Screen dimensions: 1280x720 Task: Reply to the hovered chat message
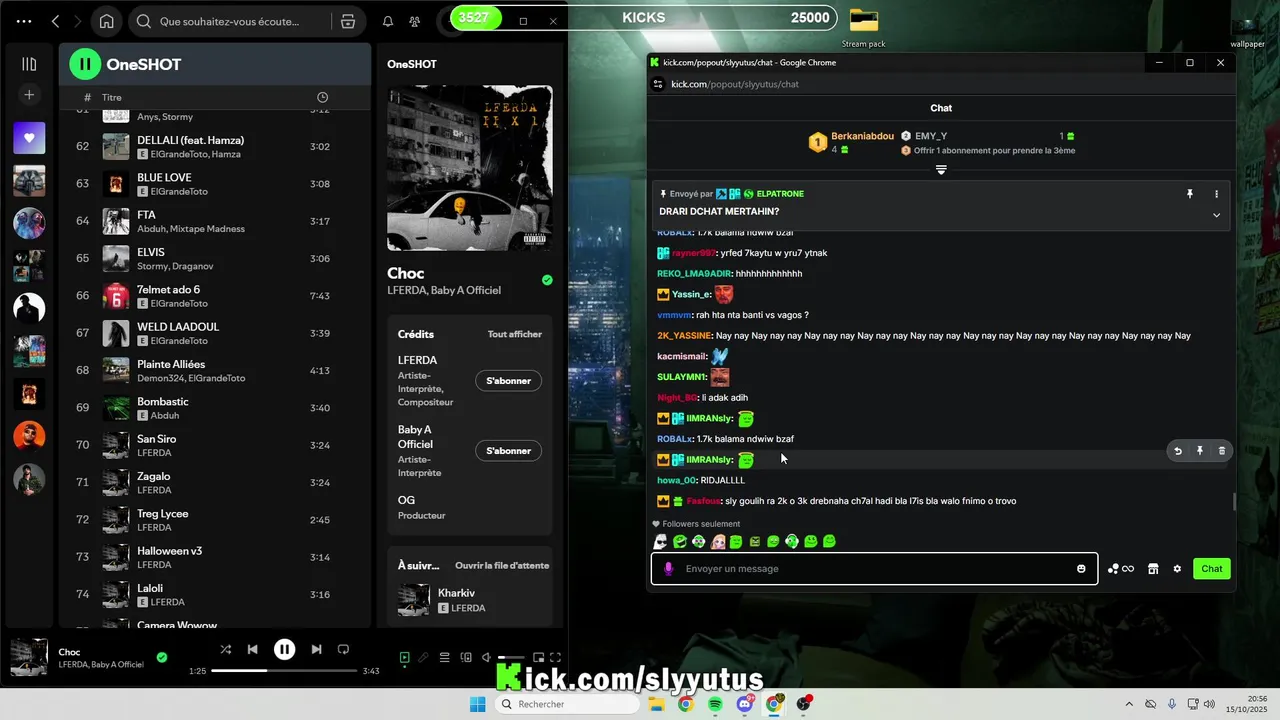1178,451
